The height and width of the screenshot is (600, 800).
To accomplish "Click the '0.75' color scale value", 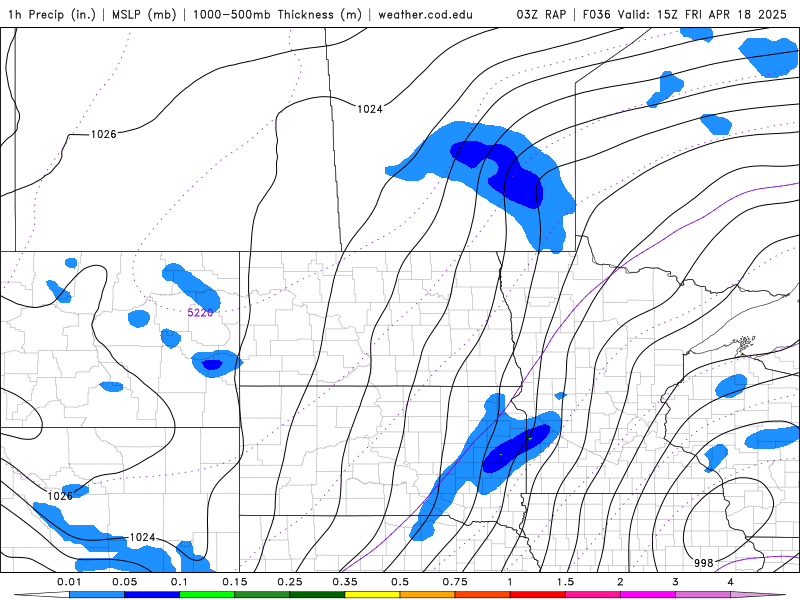I will (455, 582).
